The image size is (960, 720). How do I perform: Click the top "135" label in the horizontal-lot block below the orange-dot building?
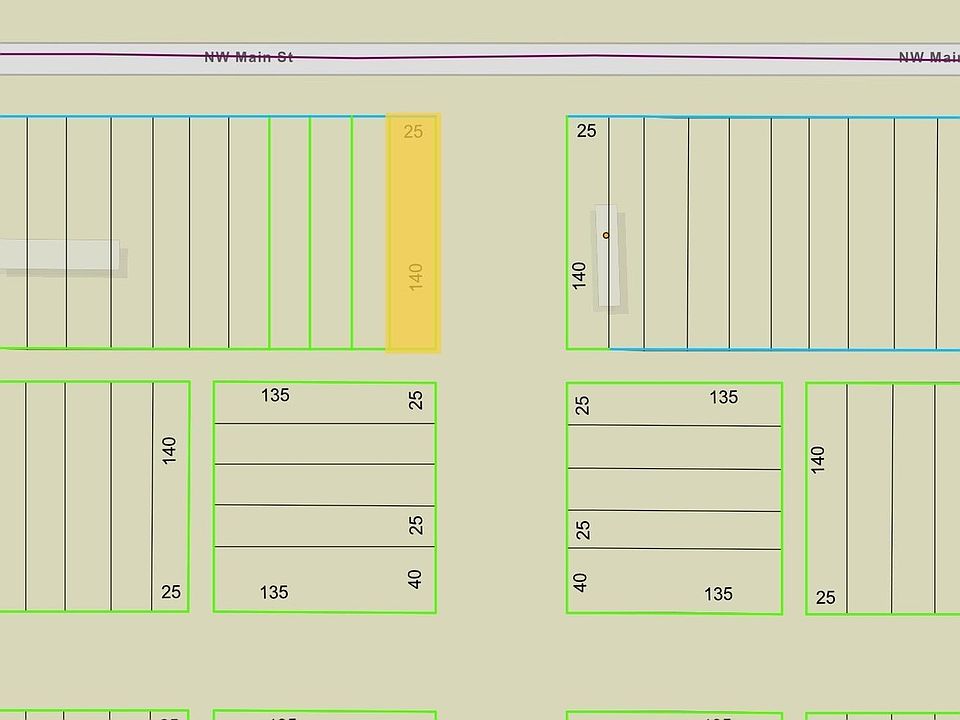click(x=724, y=397)
